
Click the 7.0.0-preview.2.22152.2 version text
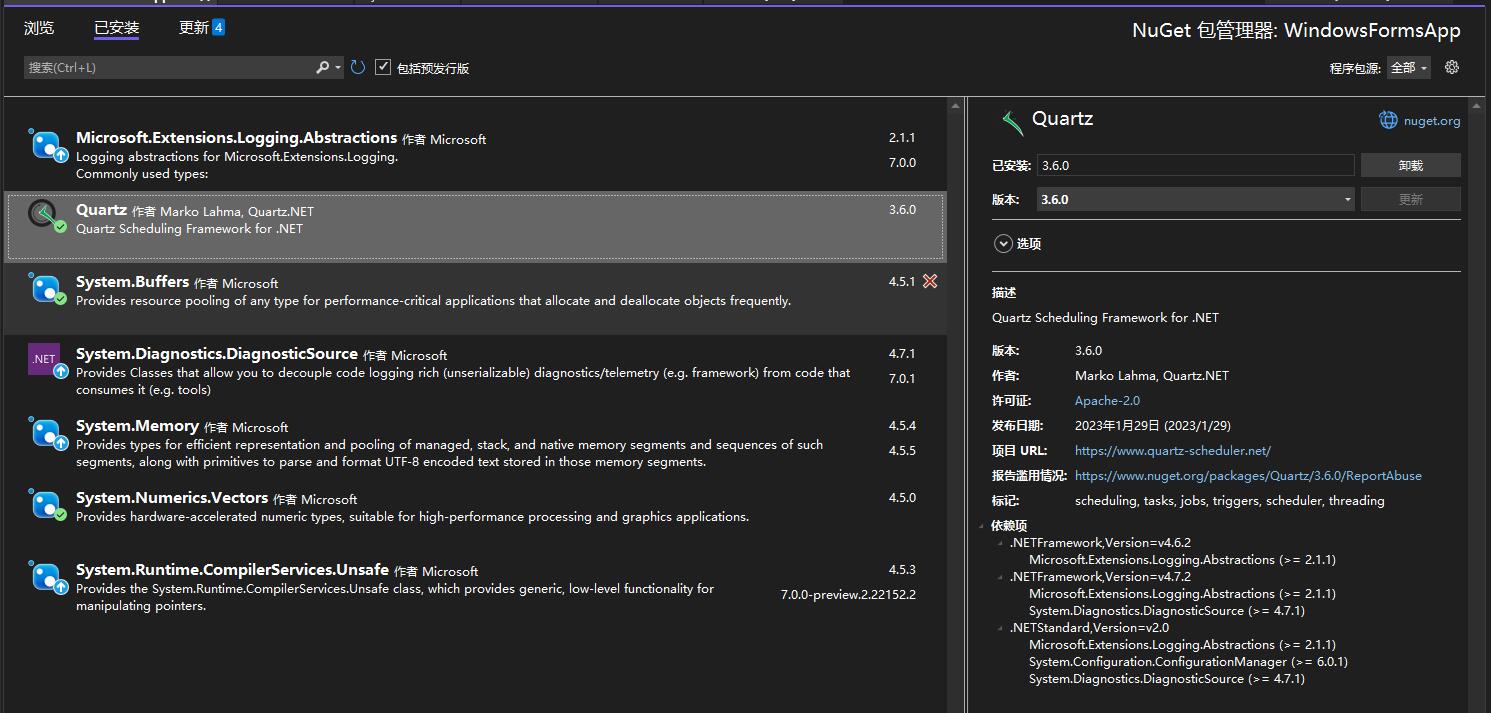[848, 594]
